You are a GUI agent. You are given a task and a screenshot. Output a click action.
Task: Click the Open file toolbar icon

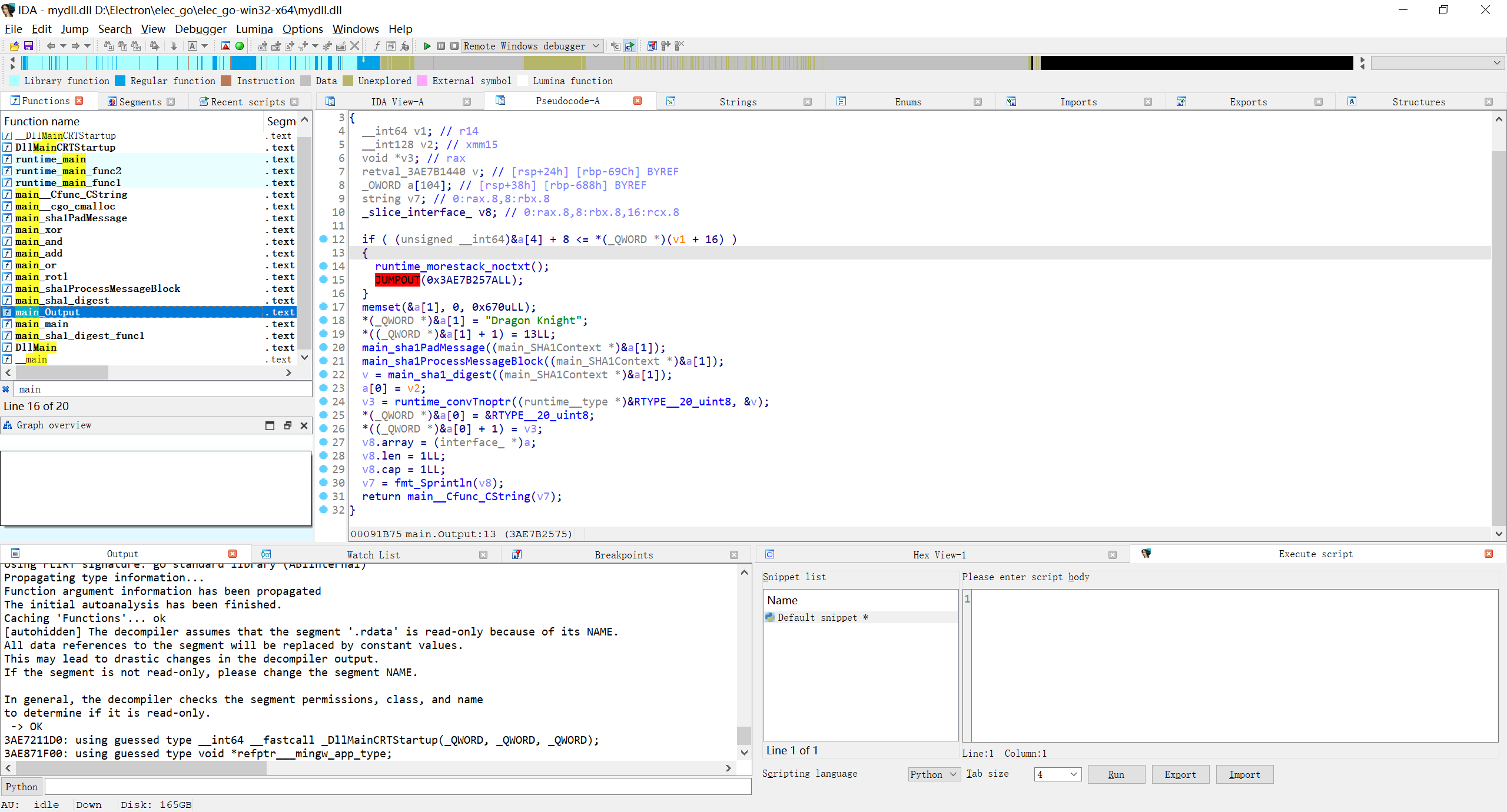pos(14,46)
